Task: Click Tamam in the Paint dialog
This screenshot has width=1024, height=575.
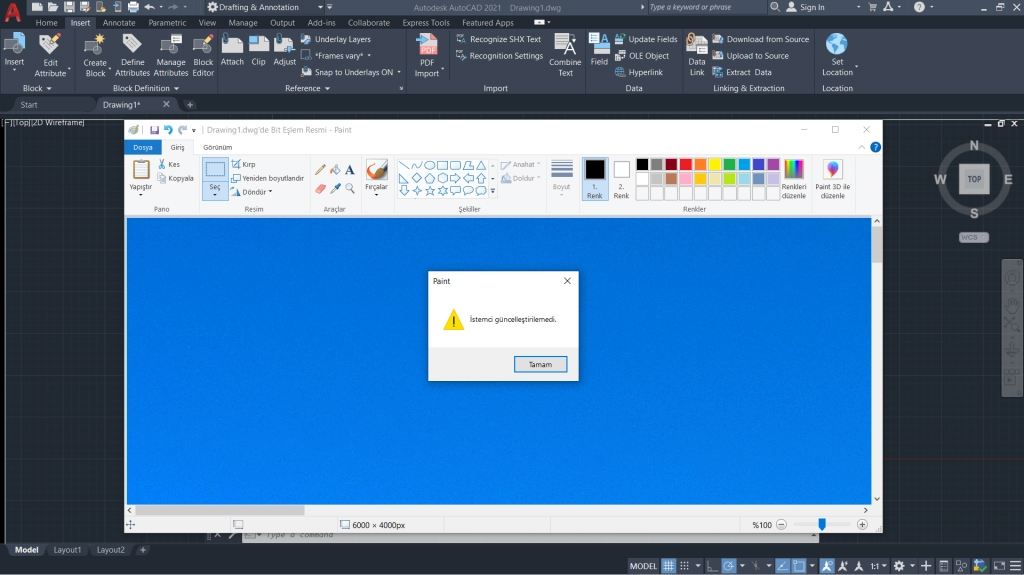Action: (540, 365)
